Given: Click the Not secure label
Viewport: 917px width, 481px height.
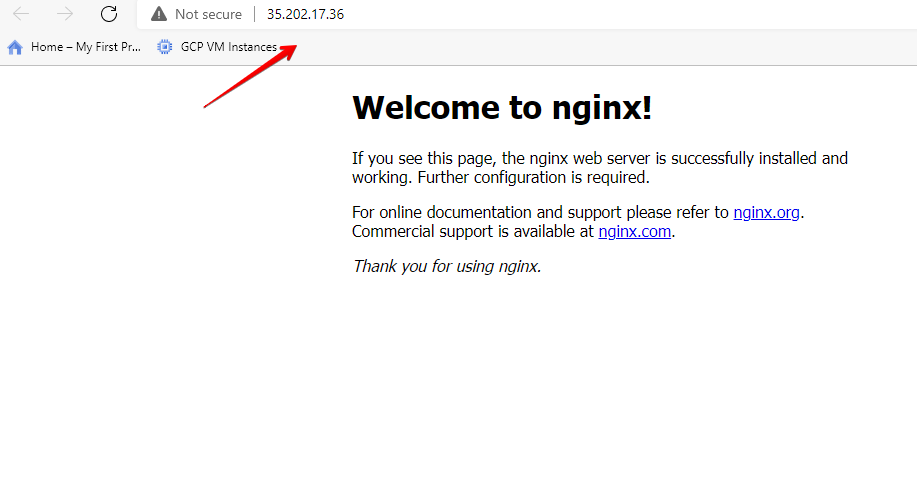Looking at the screenshot, I should pos(208,14).
